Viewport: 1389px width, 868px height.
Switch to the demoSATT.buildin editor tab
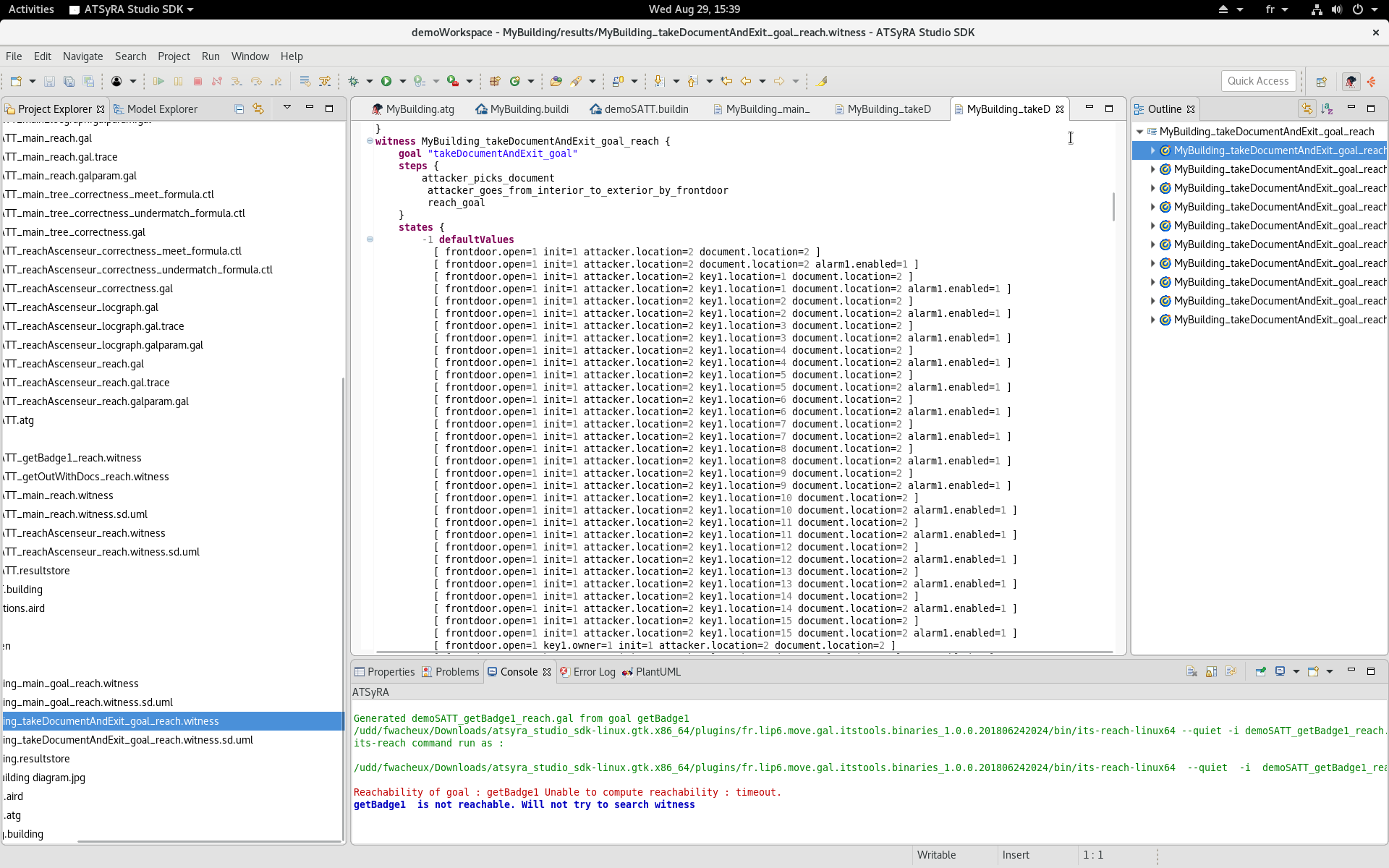pos(639,109)
